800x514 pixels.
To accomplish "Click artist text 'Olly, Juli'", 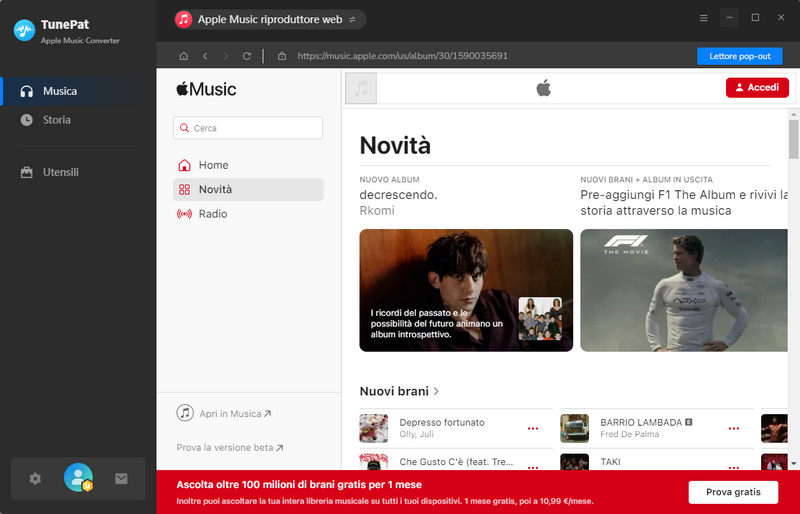I will click(416, 434).
